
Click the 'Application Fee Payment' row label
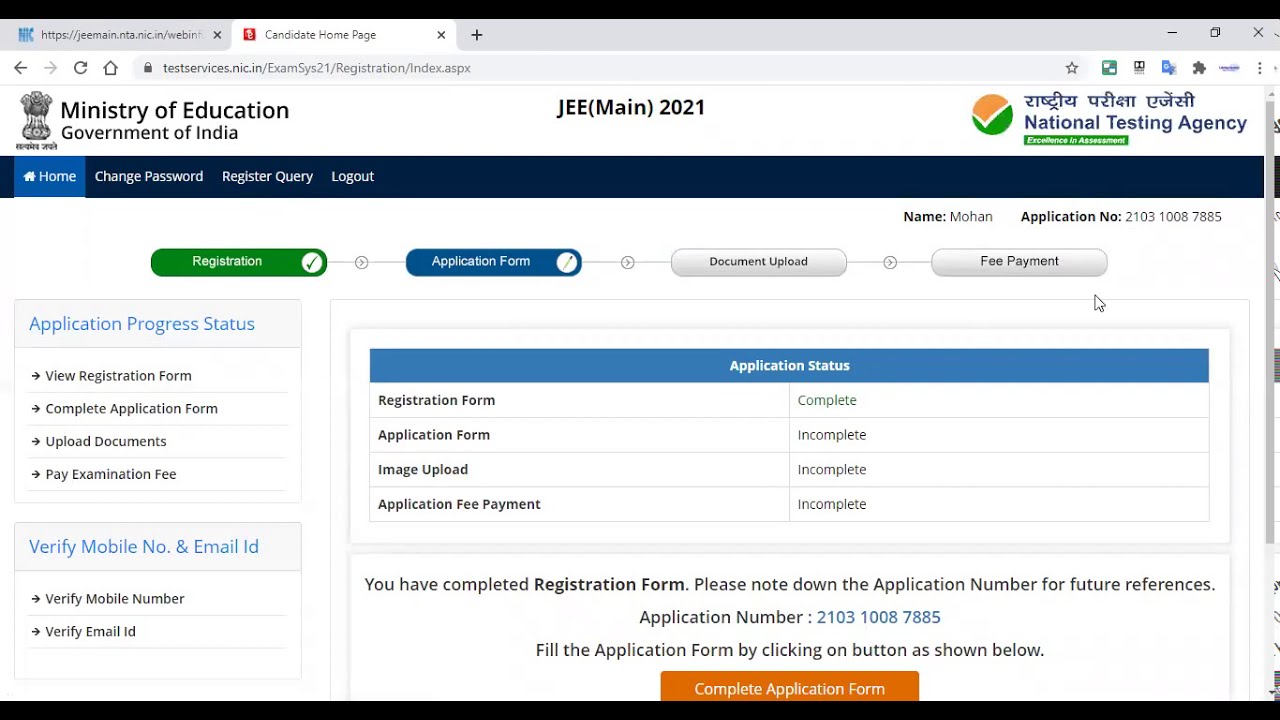pyautogui.click(x=459, y=504)
